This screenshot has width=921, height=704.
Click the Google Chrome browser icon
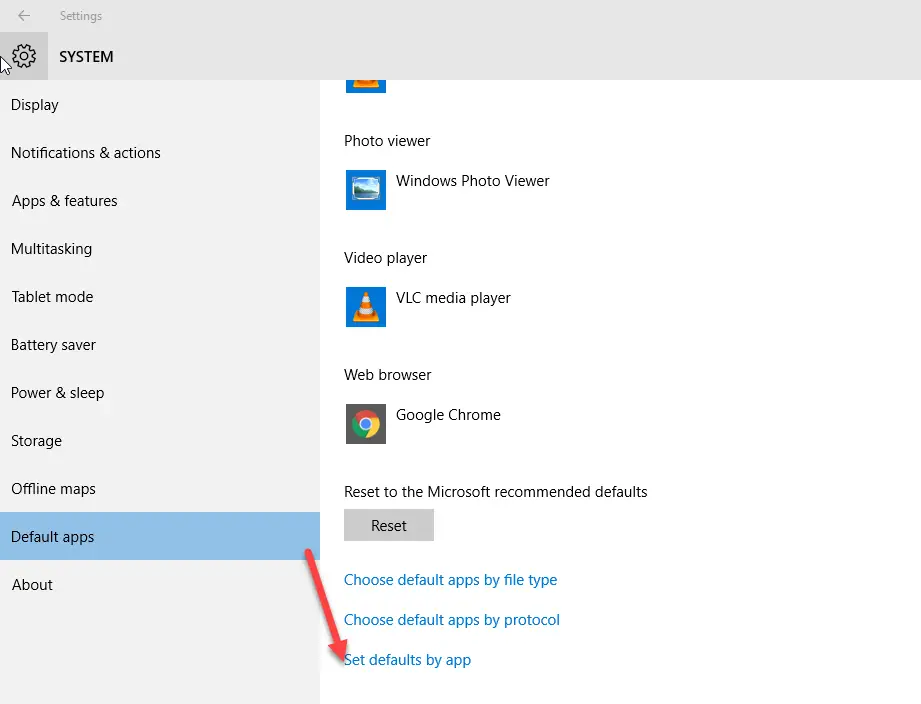[x=365, y=424]
